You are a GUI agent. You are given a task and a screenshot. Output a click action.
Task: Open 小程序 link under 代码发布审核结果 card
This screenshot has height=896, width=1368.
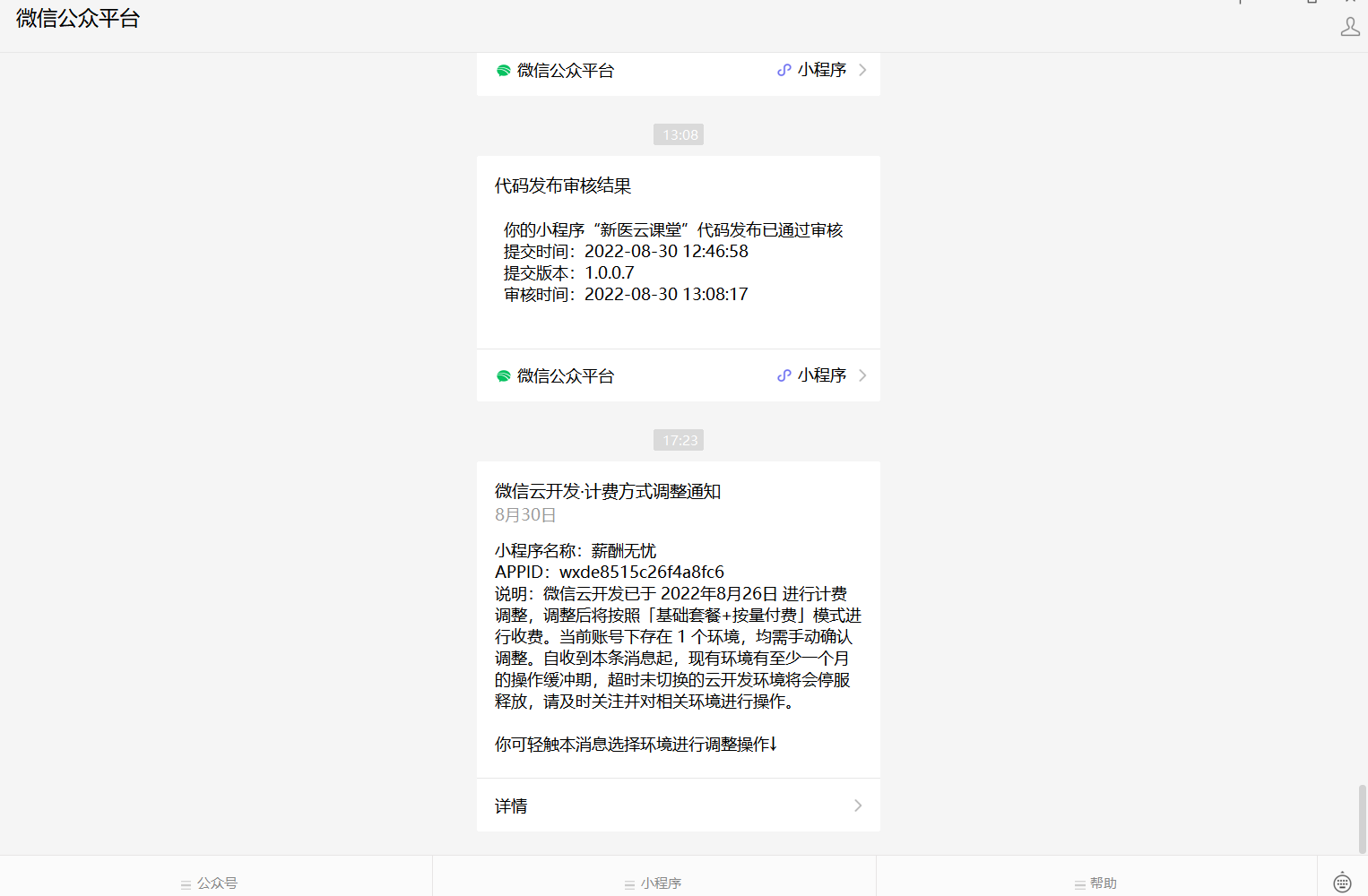(821, 375)
